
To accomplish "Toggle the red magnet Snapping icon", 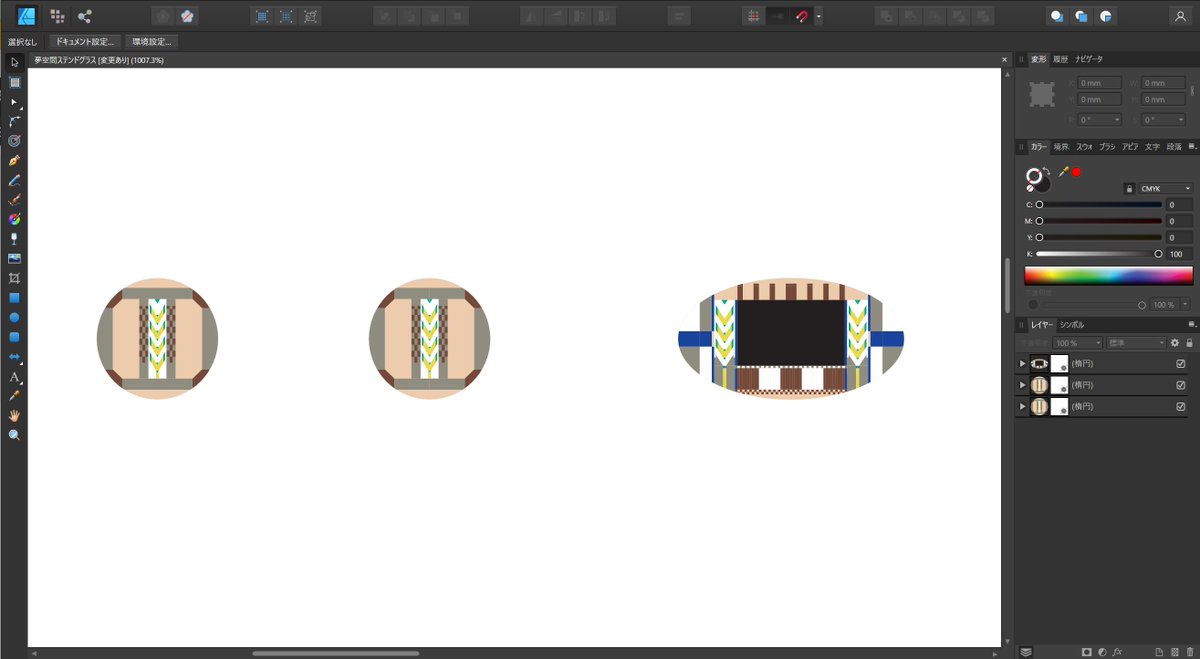I will click(x=801, y=16).
